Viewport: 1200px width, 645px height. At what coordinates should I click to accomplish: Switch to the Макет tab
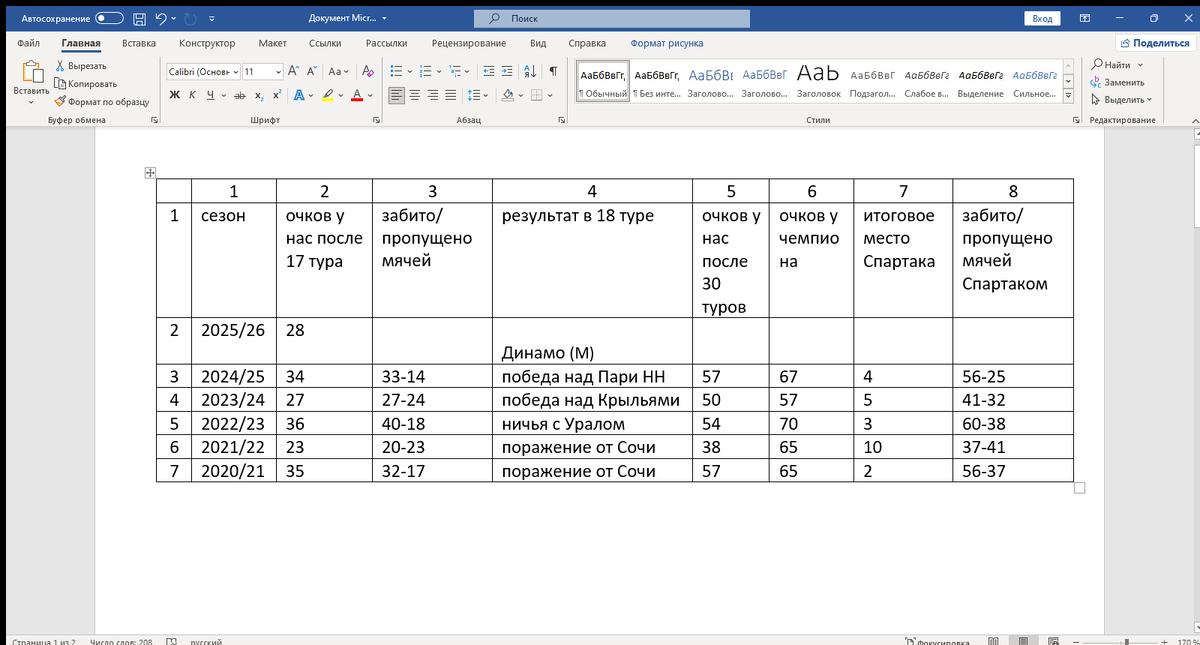(272, 43)
